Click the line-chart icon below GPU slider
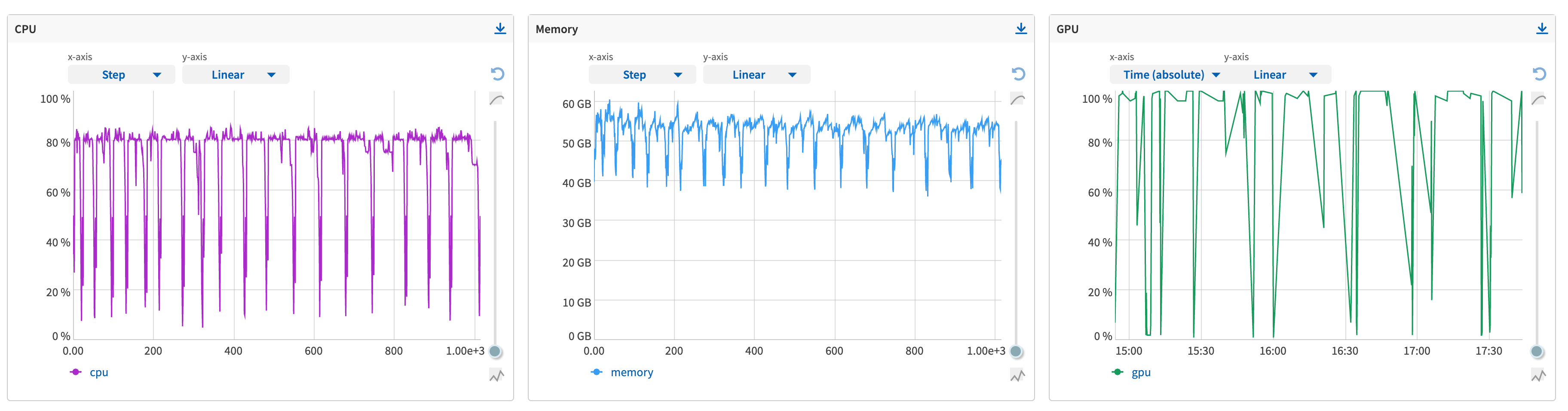This screenshot has height=411, width=1568. (1539, 376)
